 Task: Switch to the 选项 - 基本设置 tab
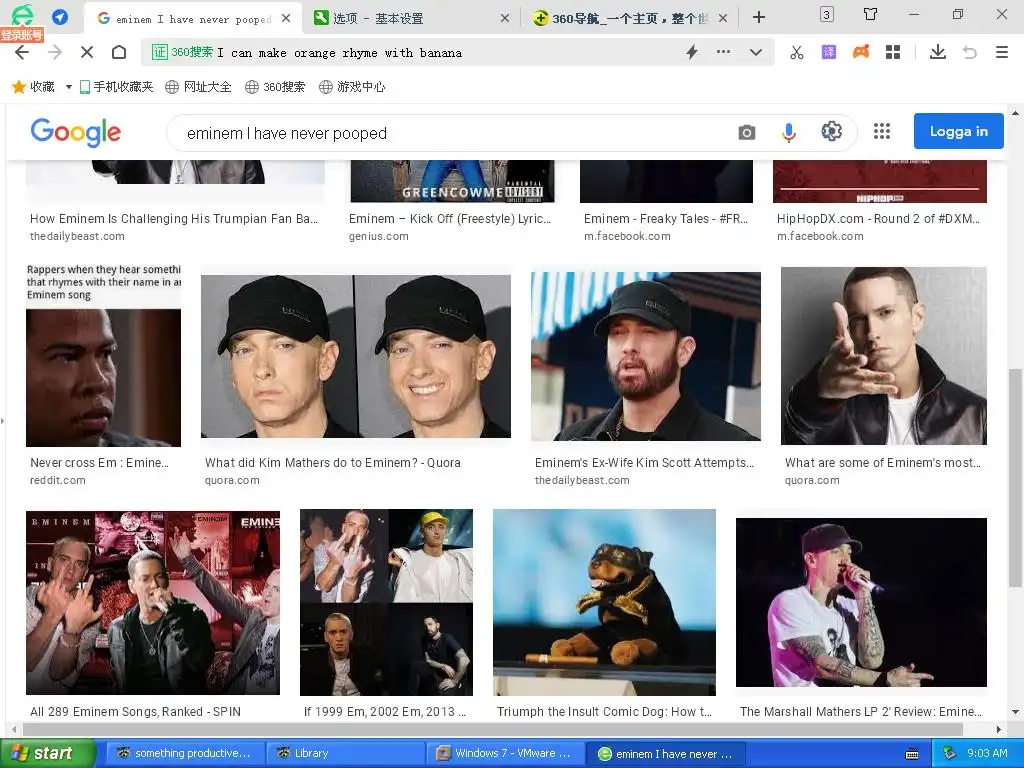pos(411,18)
